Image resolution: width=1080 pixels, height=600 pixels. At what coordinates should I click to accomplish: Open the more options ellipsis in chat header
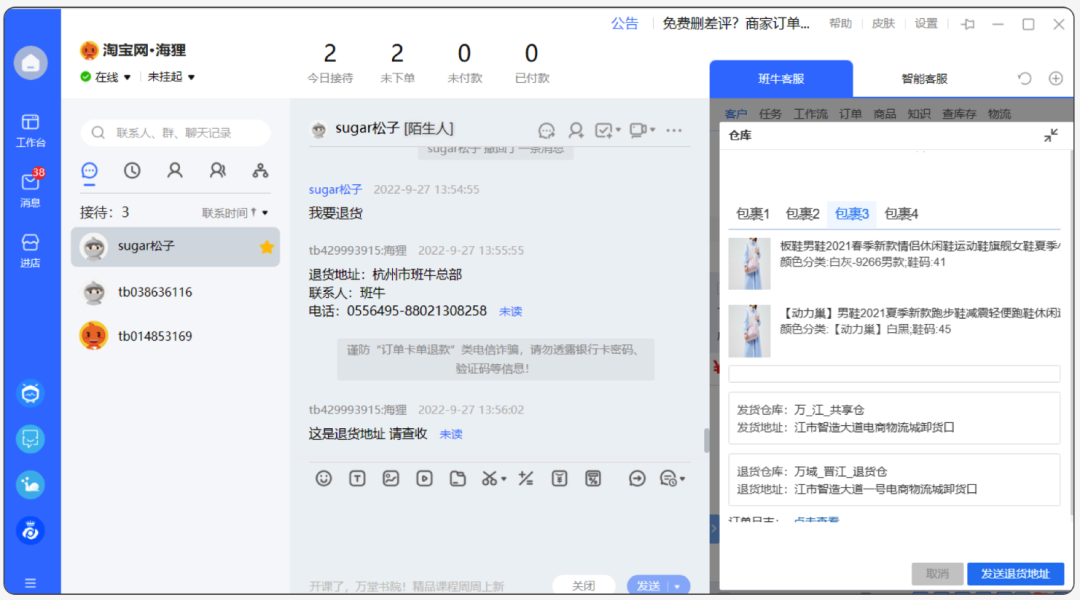click(x=674, y=129)
